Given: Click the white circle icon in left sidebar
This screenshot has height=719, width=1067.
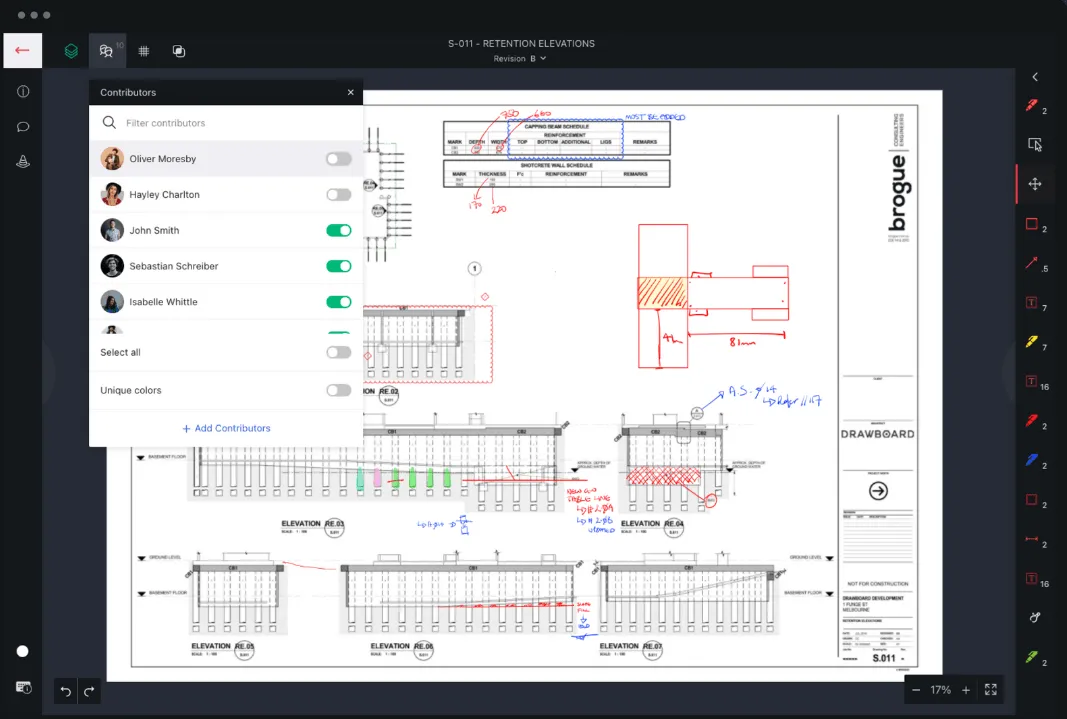Looking at the screenshot, I should 22,651.
